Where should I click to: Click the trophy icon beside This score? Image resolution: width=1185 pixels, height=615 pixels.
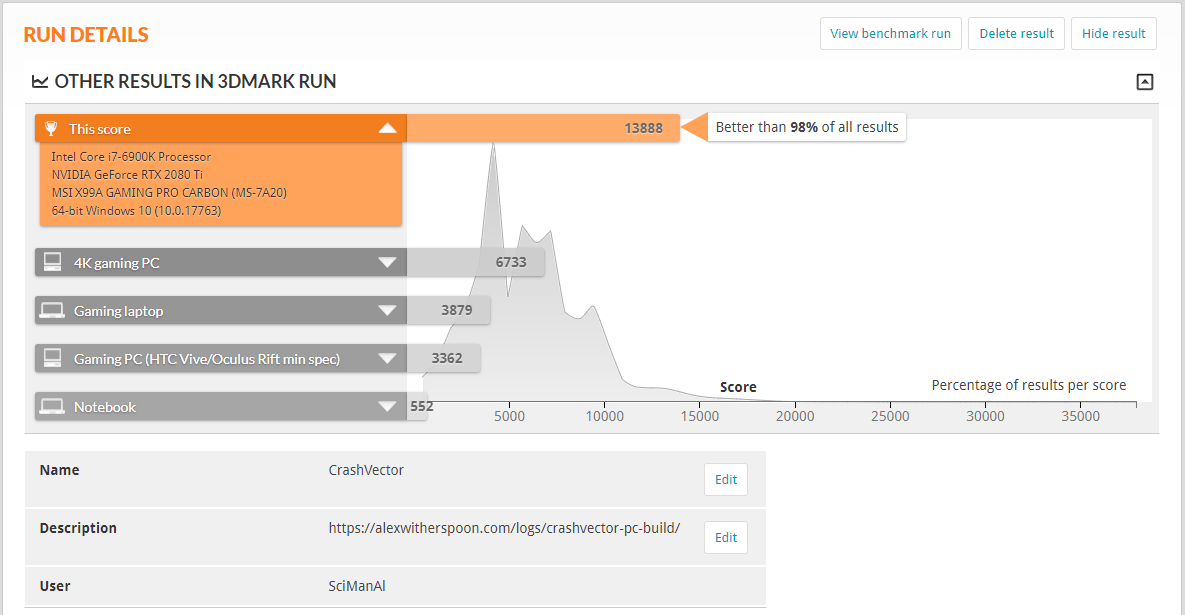(x=51, y=129)
